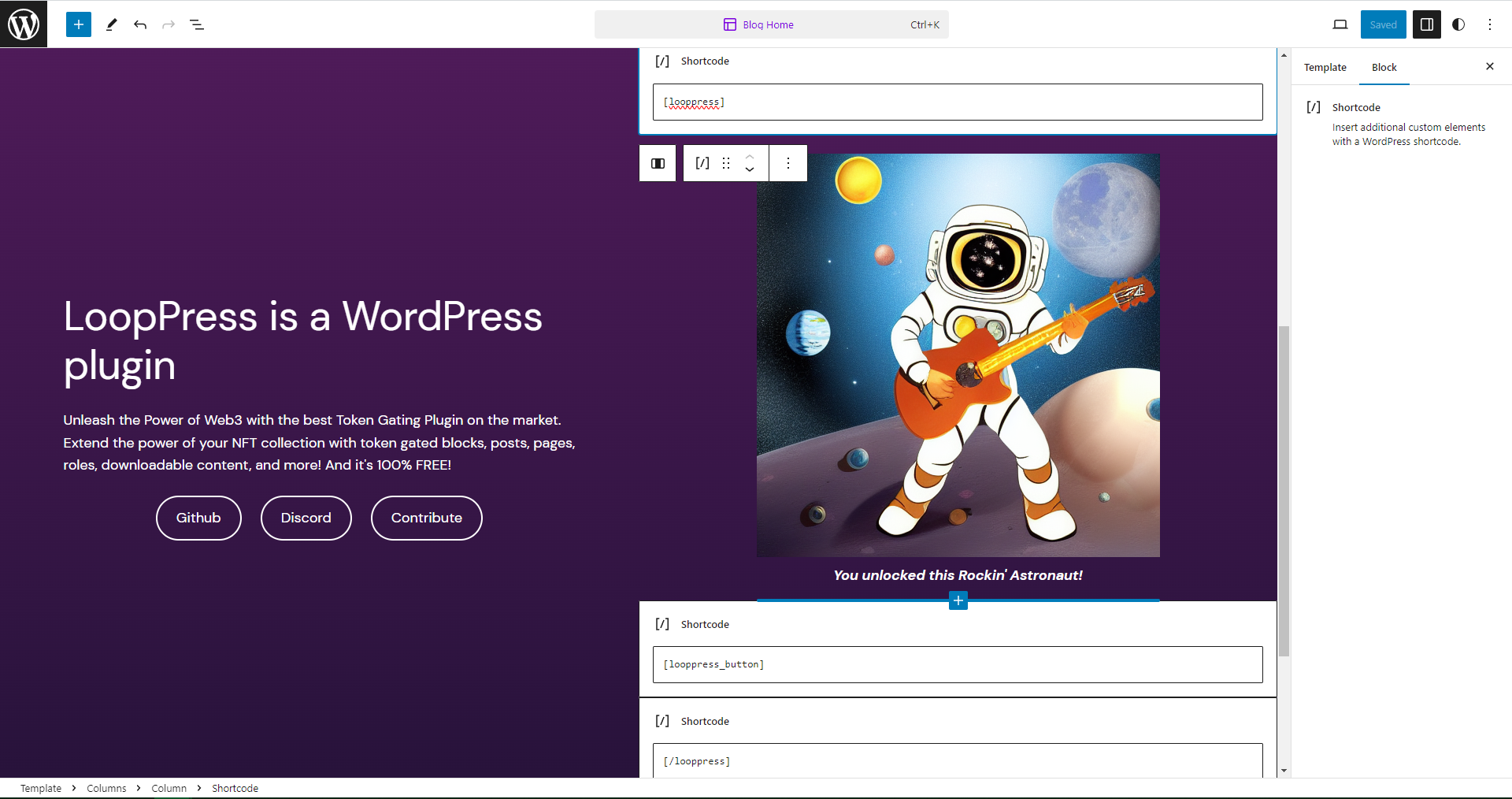This screenshot has height=799, width=1512.
Task: Select the Tools pencil icon
Action: [112, 24]
